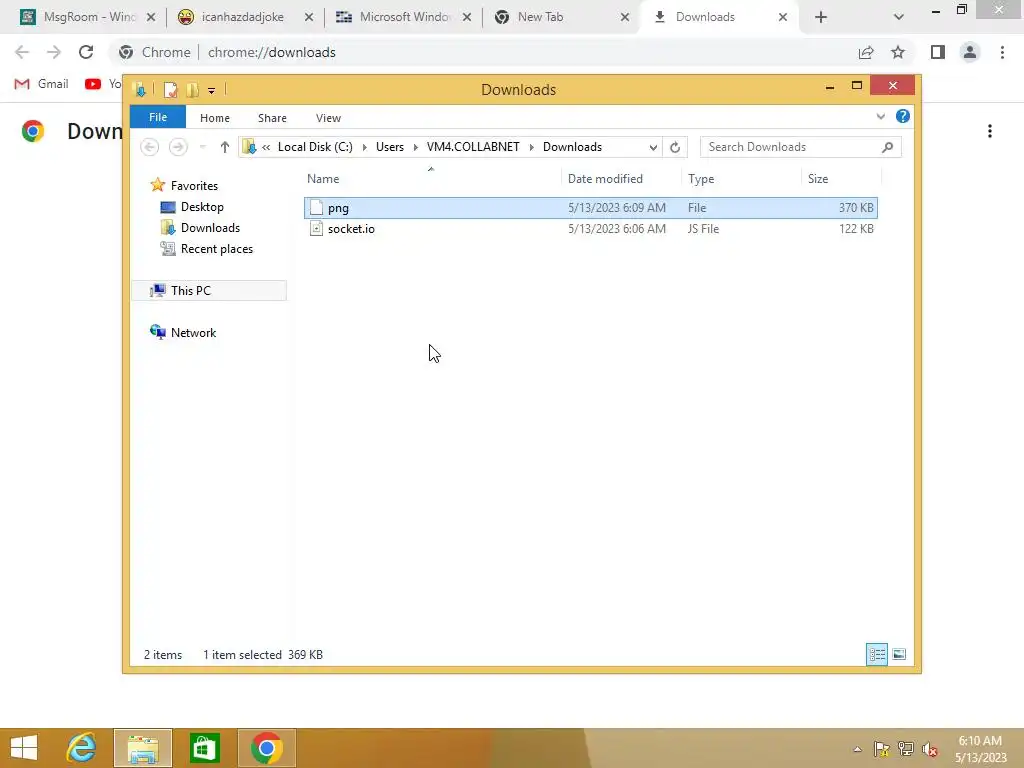
Task: Click Users in the address breadcrumb
Action: 390,147
